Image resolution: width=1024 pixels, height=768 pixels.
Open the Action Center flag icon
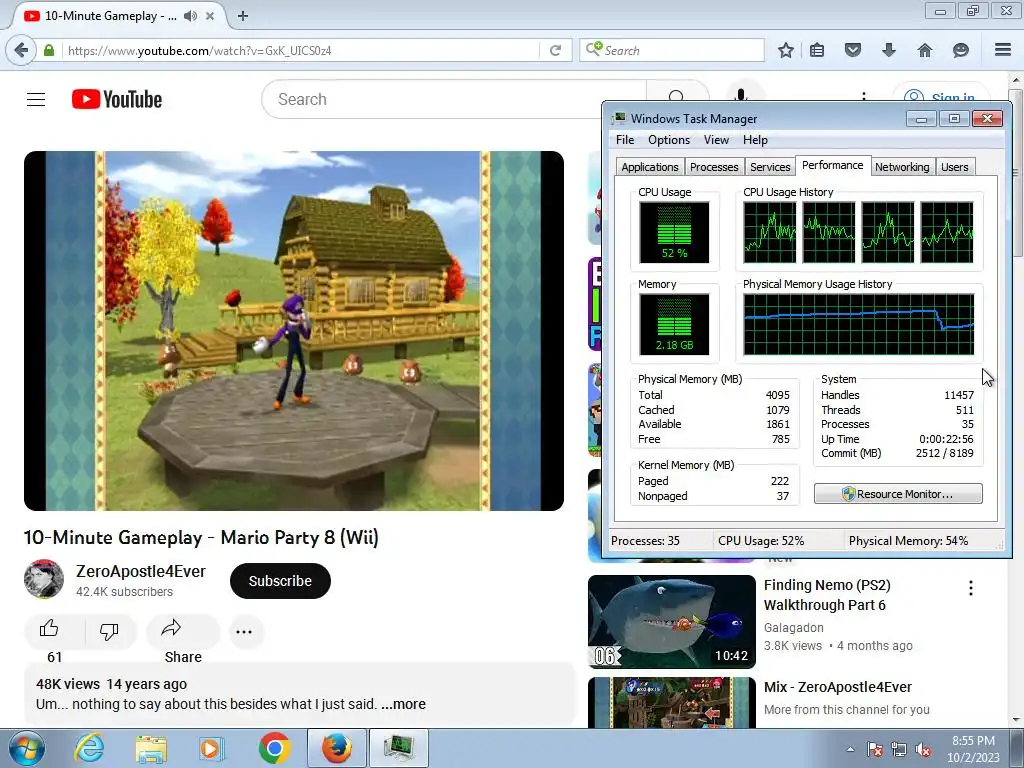tap(875, 749)
